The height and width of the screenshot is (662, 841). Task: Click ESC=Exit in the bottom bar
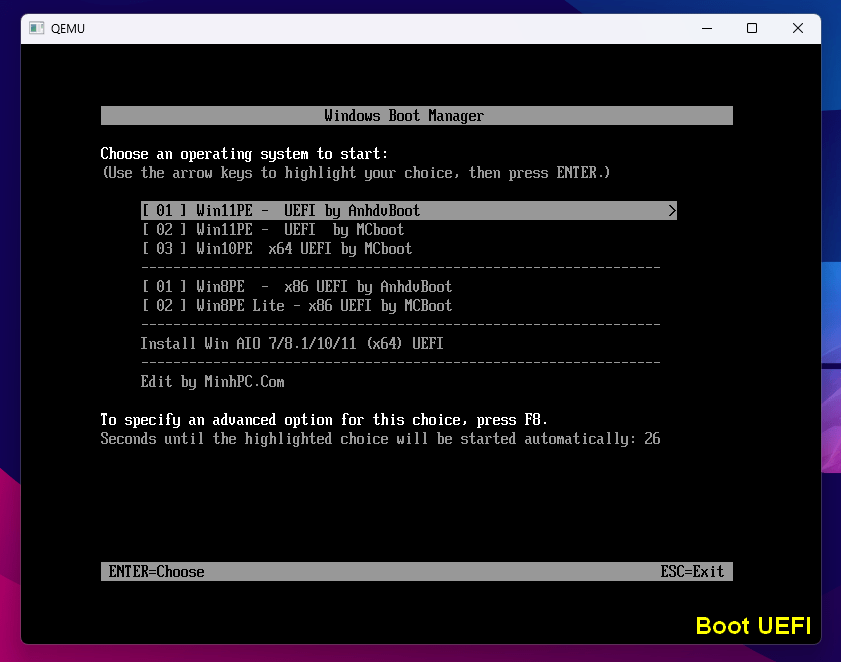pyautogui.click(x=692, y=571)
